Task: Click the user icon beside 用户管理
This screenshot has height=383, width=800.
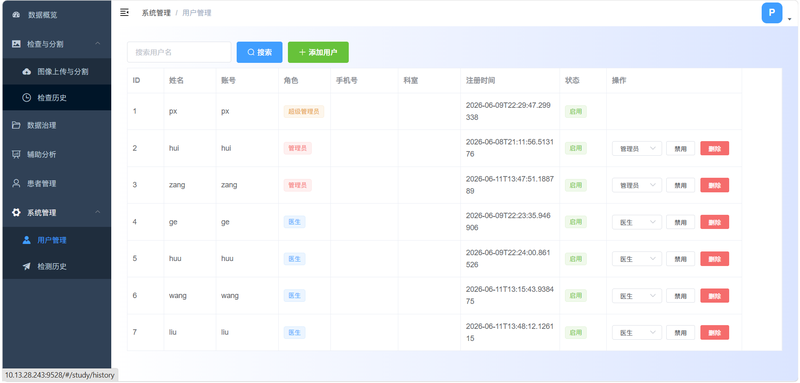Action: [x=27, y=240]
